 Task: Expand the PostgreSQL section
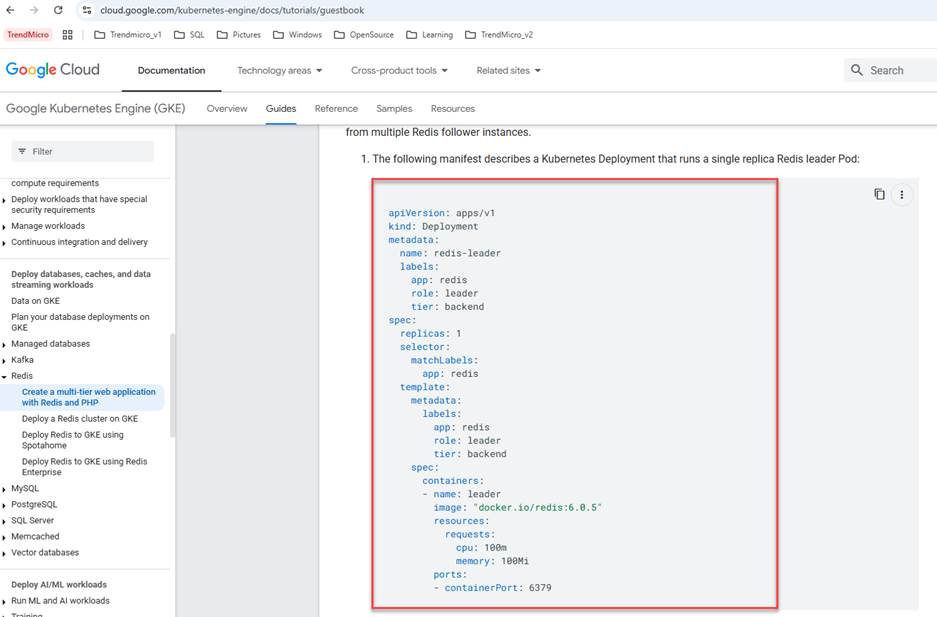[34, 505]
